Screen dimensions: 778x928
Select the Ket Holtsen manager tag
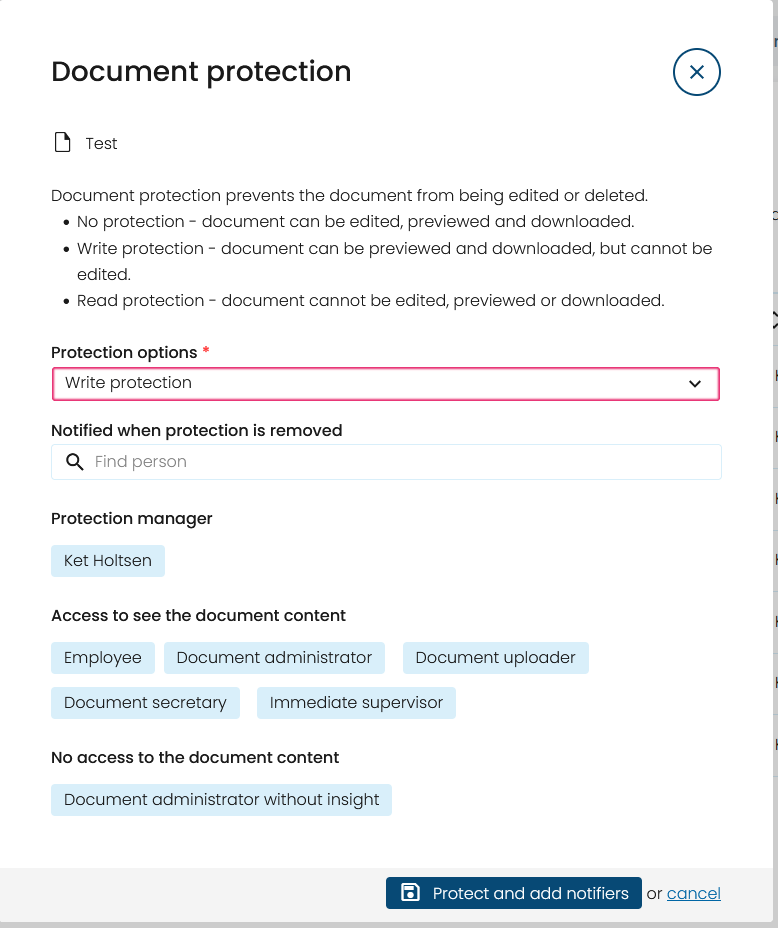(108, 560)
